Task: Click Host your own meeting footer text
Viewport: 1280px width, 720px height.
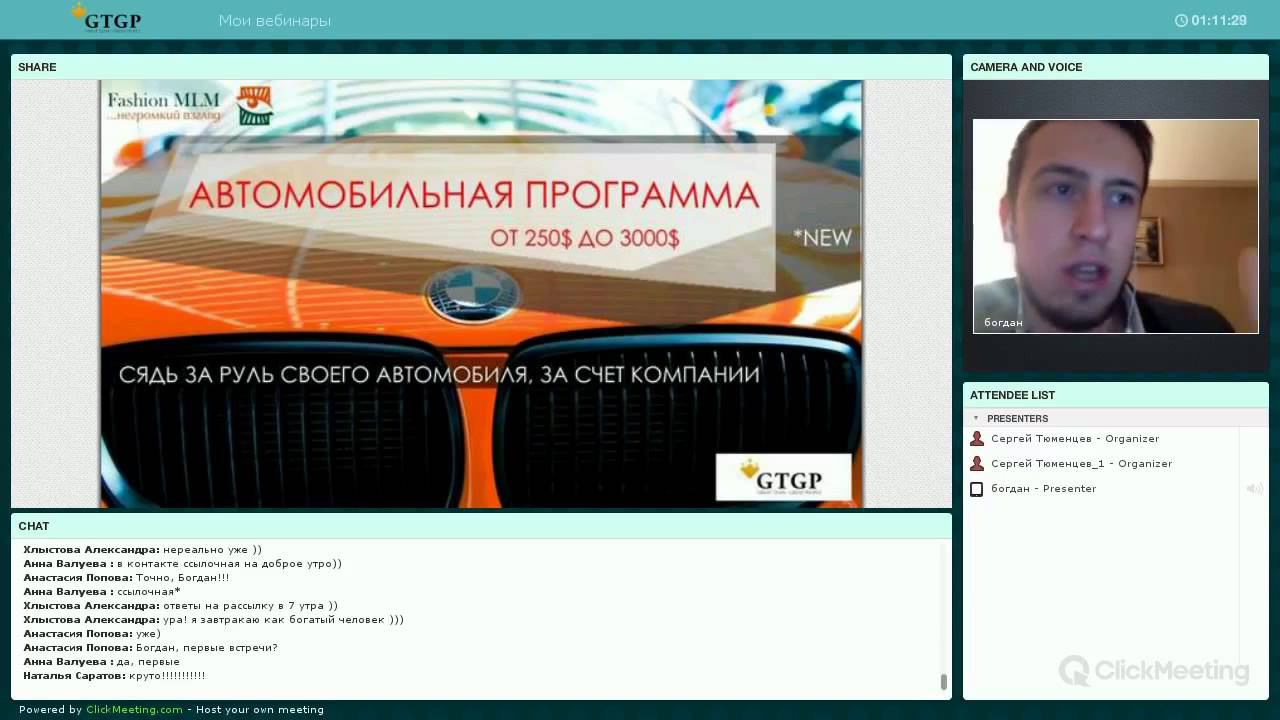Action: (260, 710)
